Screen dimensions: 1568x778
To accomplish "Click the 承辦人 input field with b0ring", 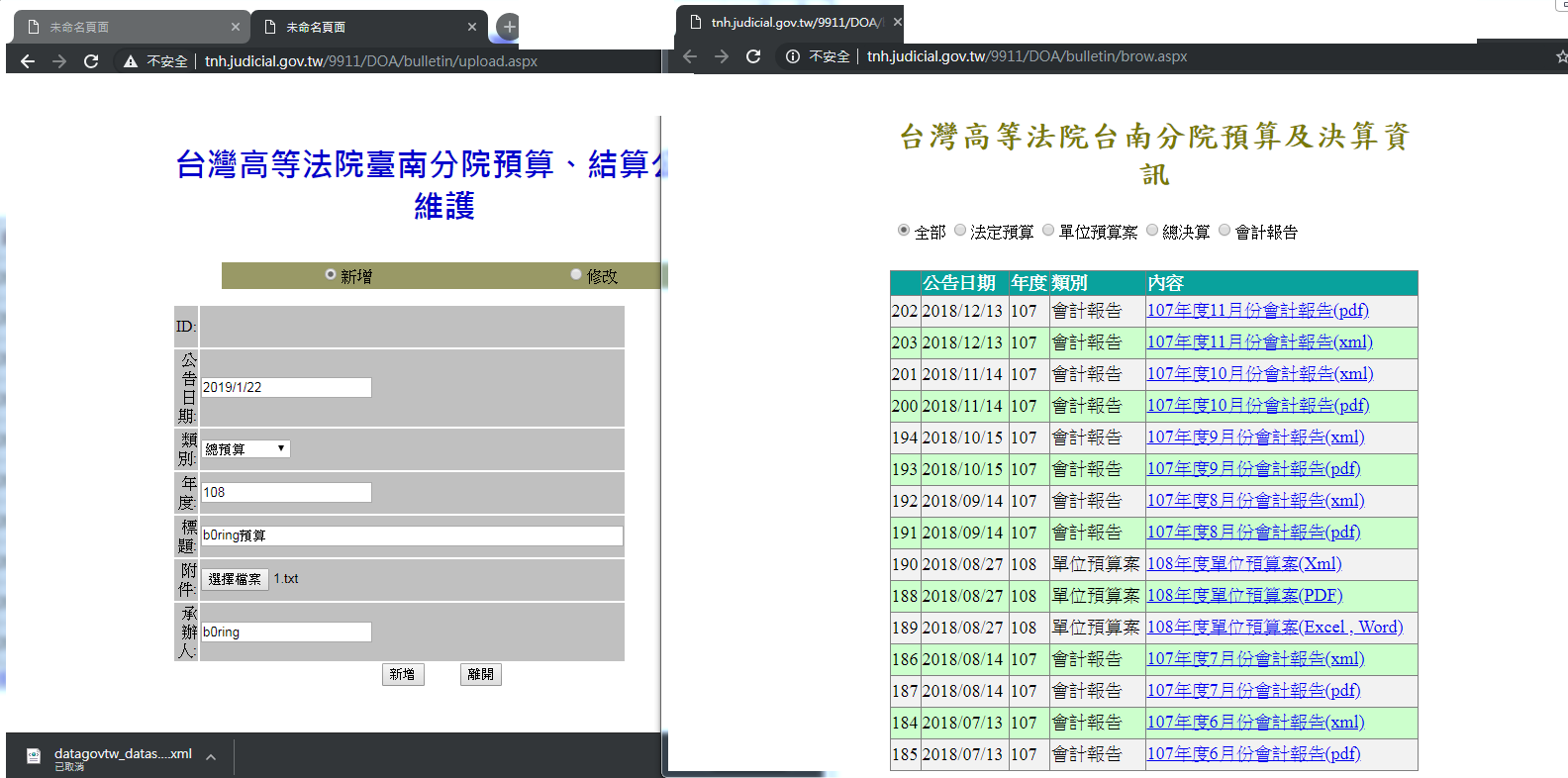I will (x=286, y=632).
